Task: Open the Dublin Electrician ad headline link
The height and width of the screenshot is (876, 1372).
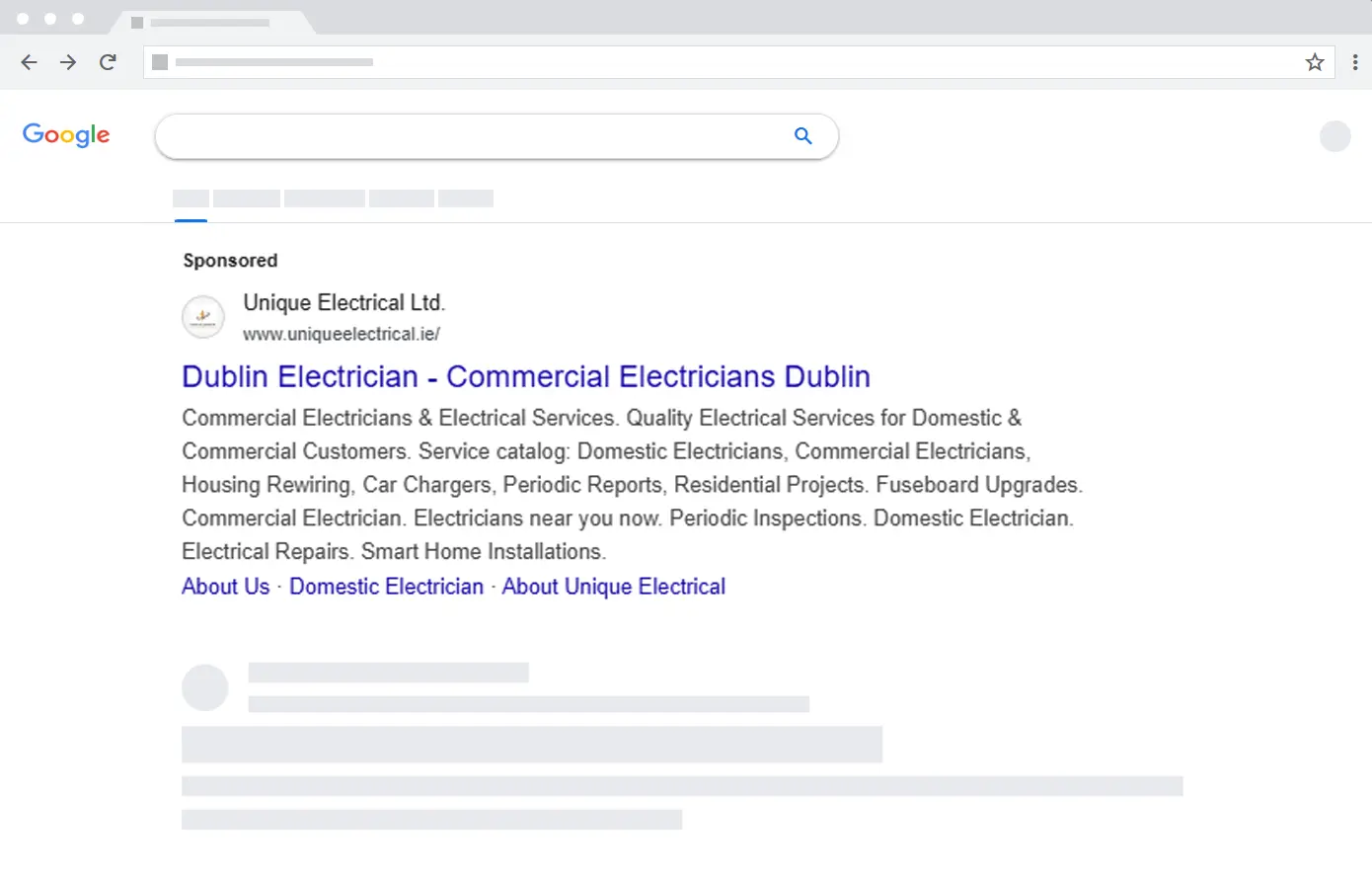Action: point(525,376)
